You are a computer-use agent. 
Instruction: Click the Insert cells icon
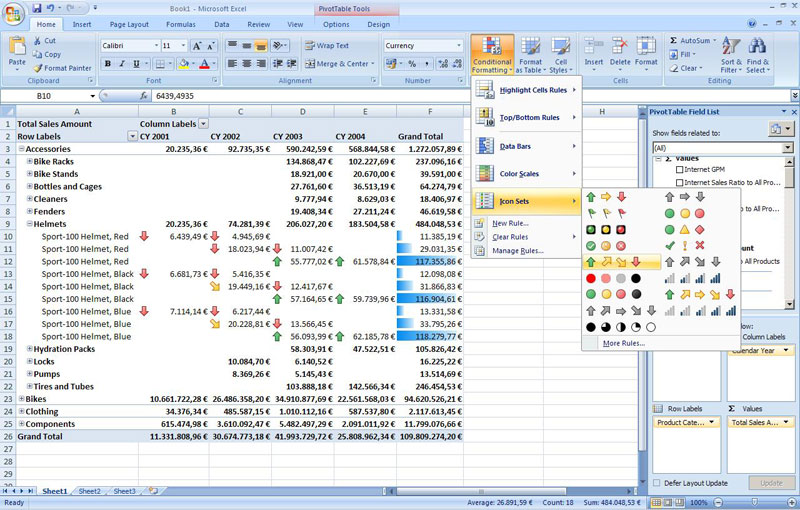[593, 46]
